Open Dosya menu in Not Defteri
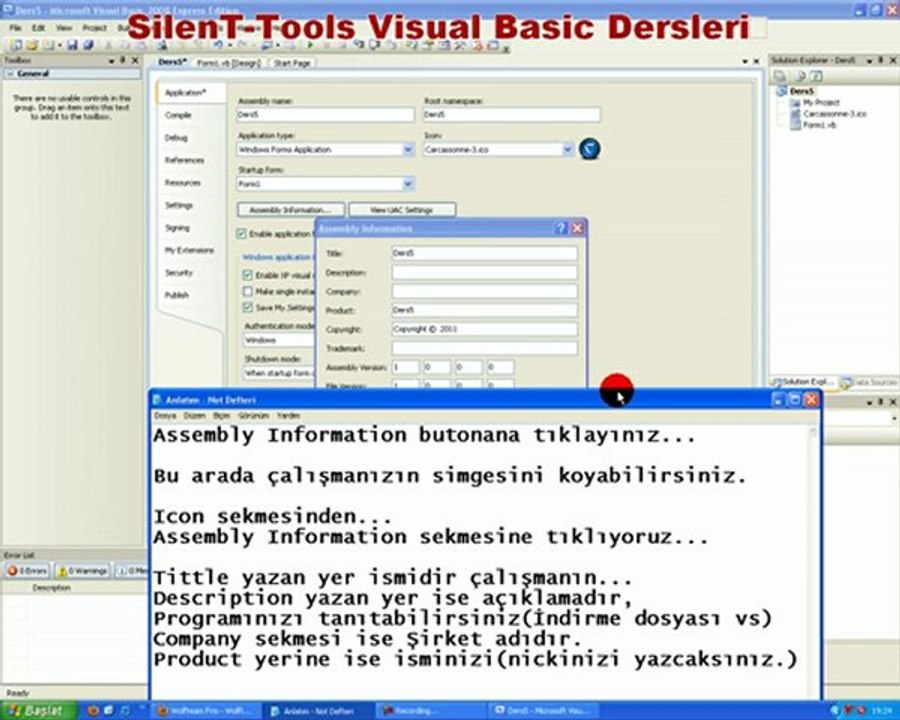The height and width of the screenshot is (720, 900). 165,415
